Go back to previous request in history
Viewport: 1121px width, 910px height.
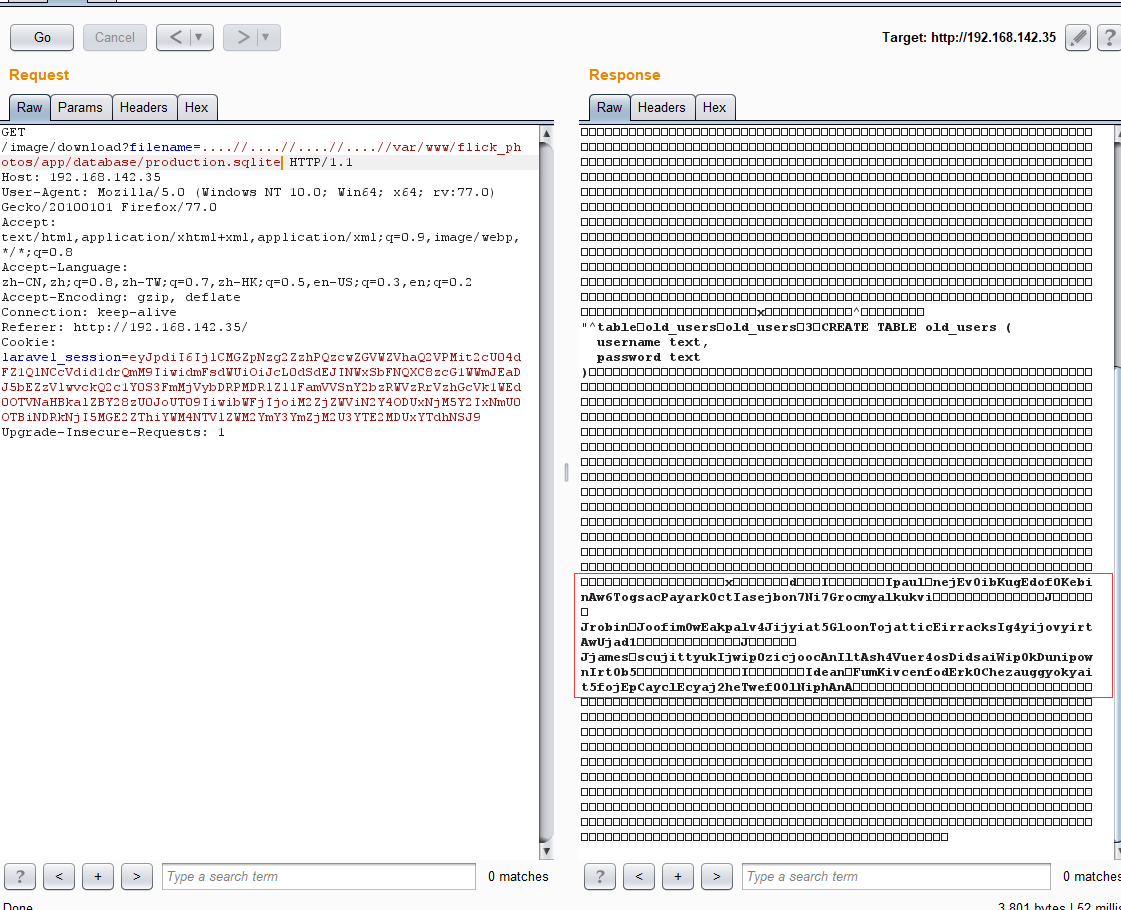coord(176,37)
